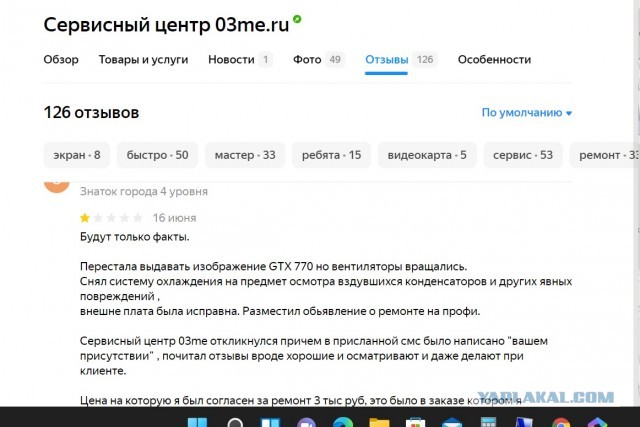640x427 pixels.
Task: Filter reviews by the быстро · 50 chip
Action: [x=158, y=155]
